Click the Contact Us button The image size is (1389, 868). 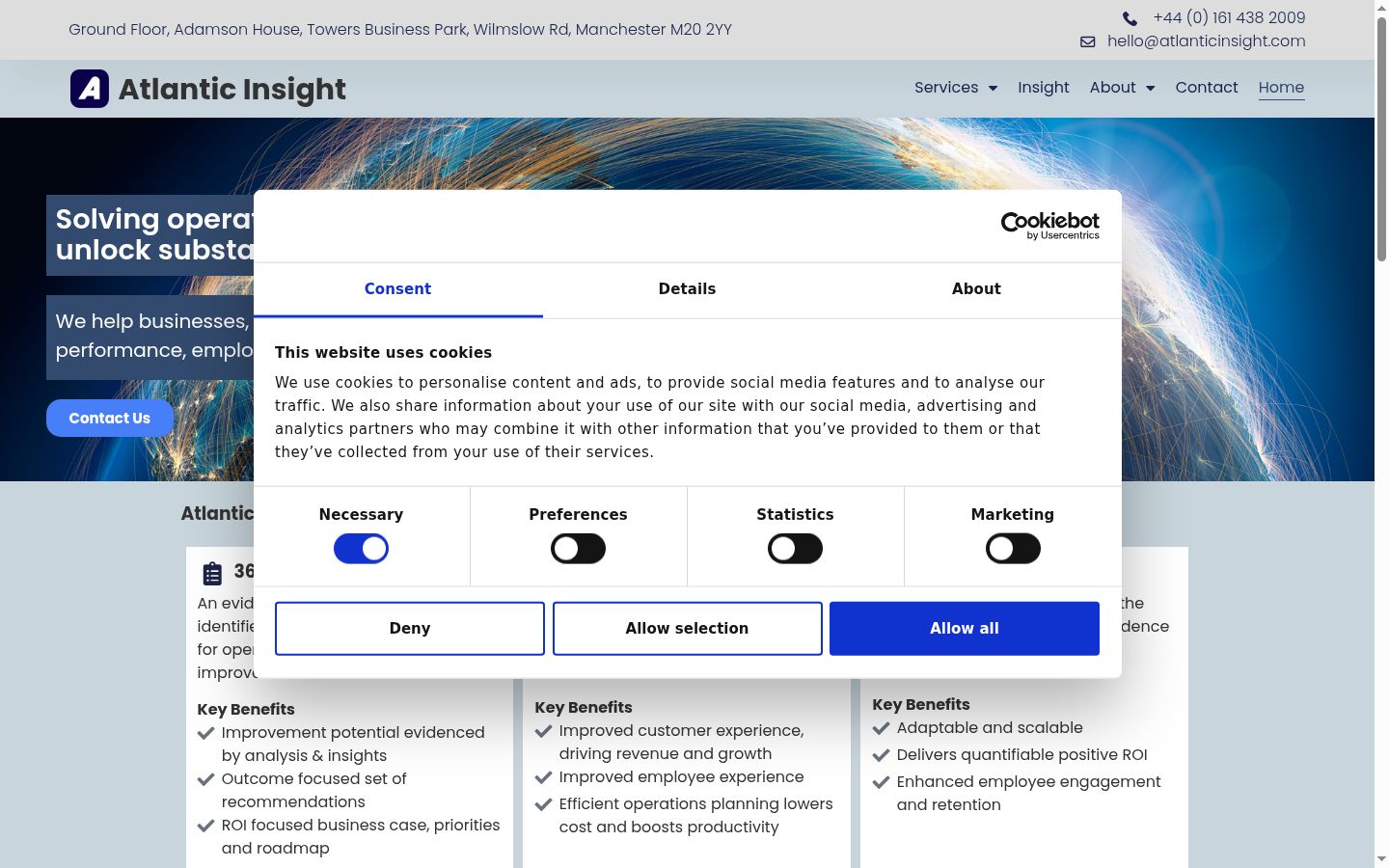110,419
